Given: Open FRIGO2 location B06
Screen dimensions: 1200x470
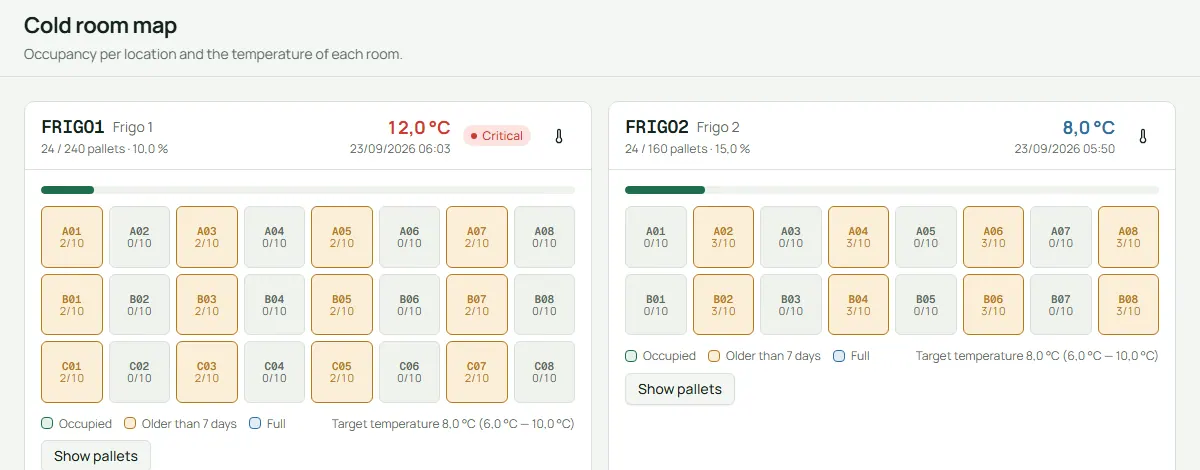Looking at the screenshot, I should pyautogui.click(x=993, y=304).
